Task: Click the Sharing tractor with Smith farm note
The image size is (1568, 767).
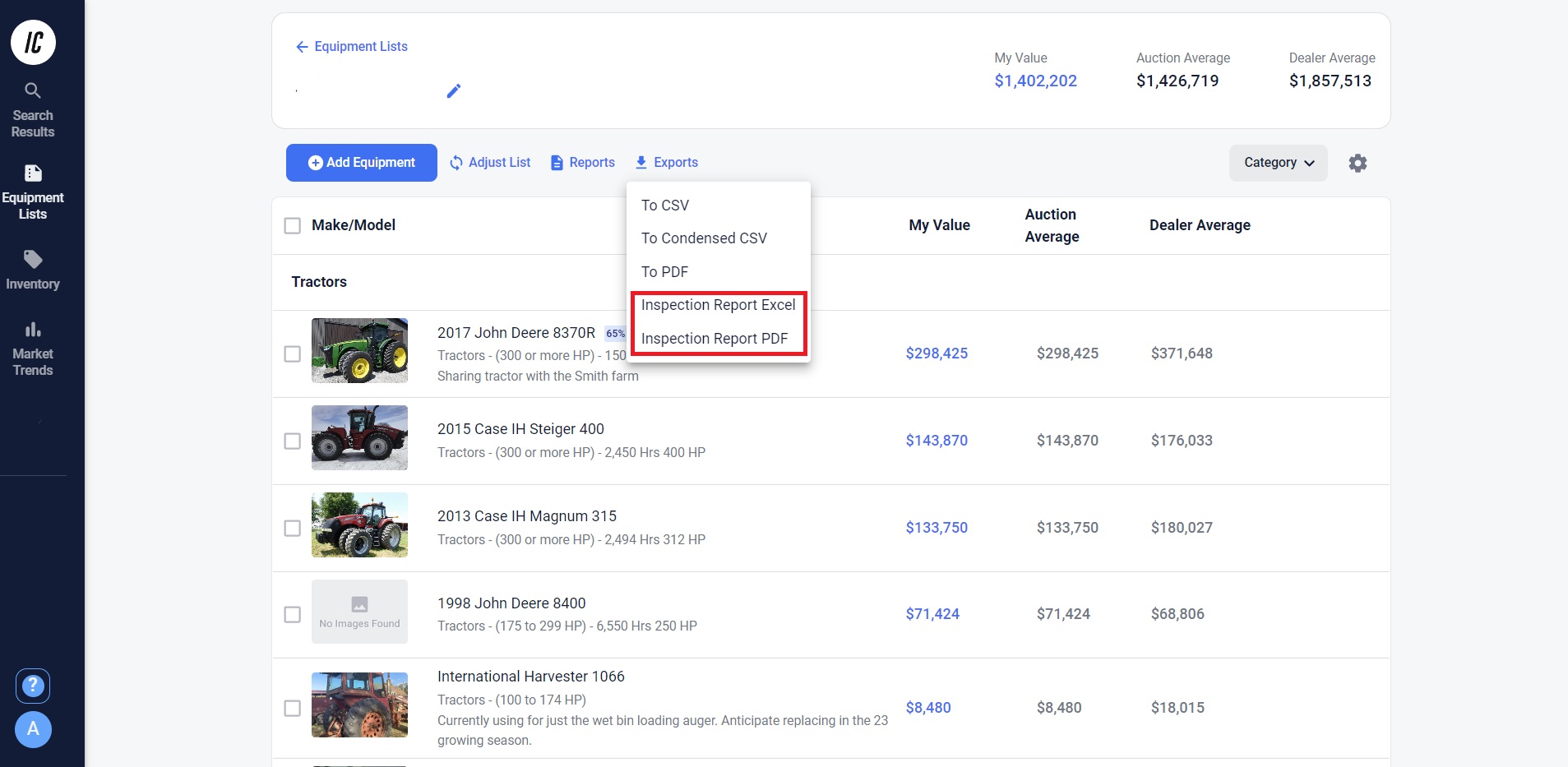Action: pos(538,377)
